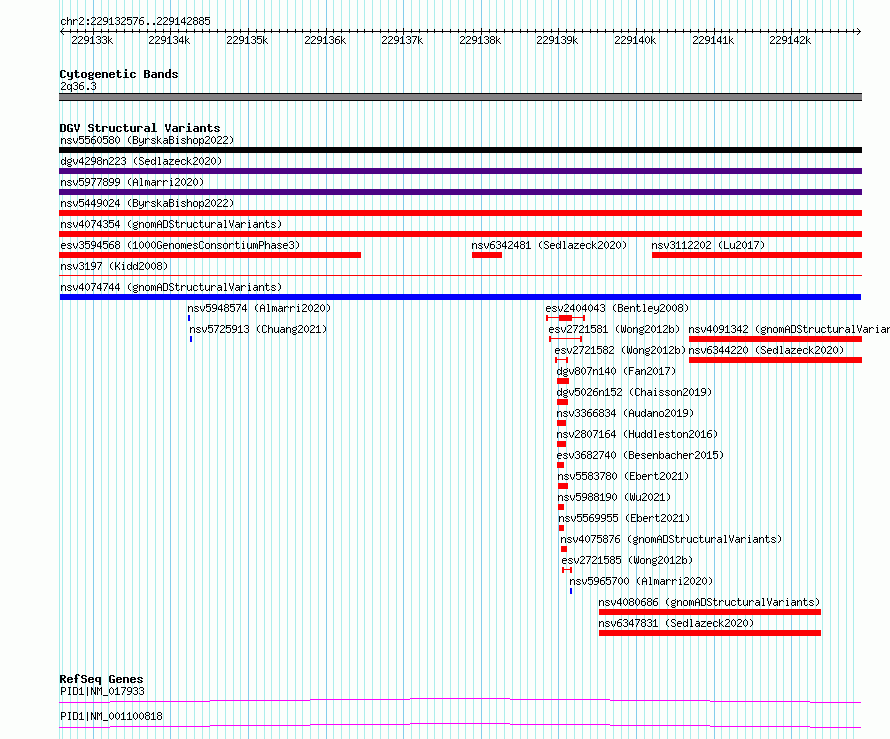
Task: Click the 229133k ruler tick label
Action: pos(92,40)
